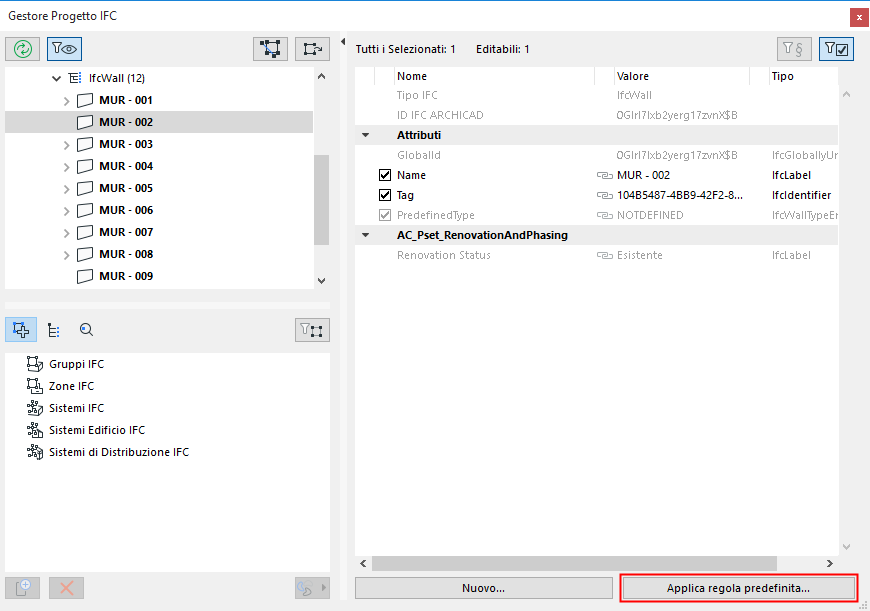Expand the MUR - 007 tree item

pyautogui.click(x=67, y=233)
